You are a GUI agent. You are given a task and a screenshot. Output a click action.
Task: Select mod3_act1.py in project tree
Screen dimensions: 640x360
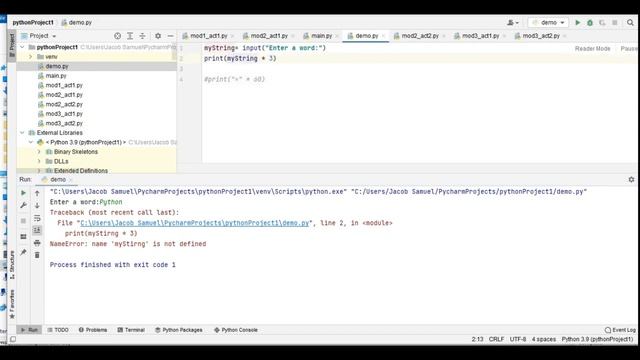(x=64, y=114)
